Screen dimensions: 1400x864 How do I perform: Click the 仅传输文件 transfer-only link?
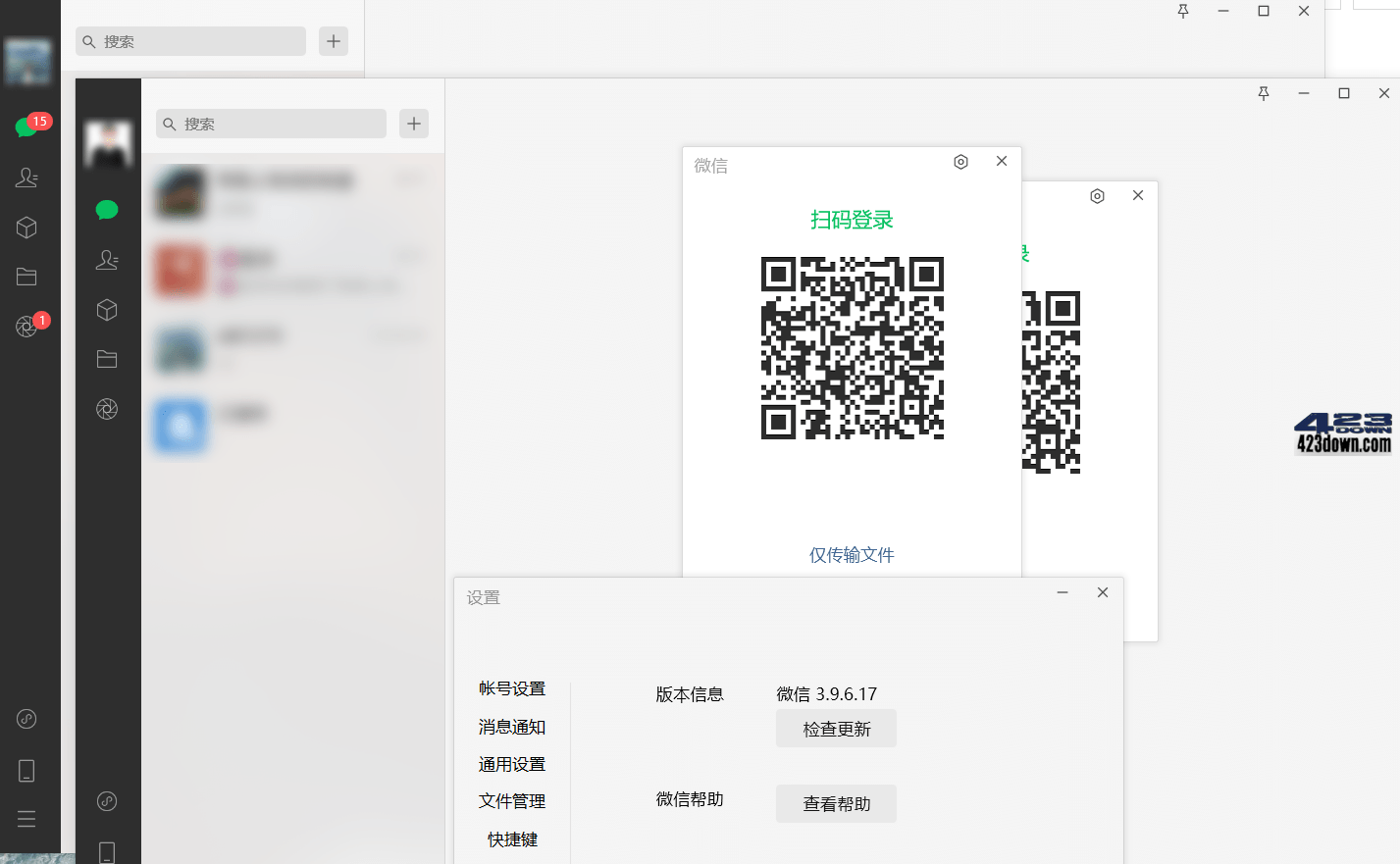point(851,554)
